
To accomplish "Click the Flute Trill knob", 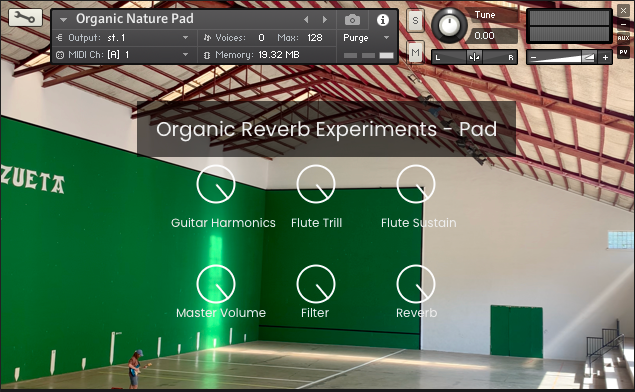I will pos(316,184).
